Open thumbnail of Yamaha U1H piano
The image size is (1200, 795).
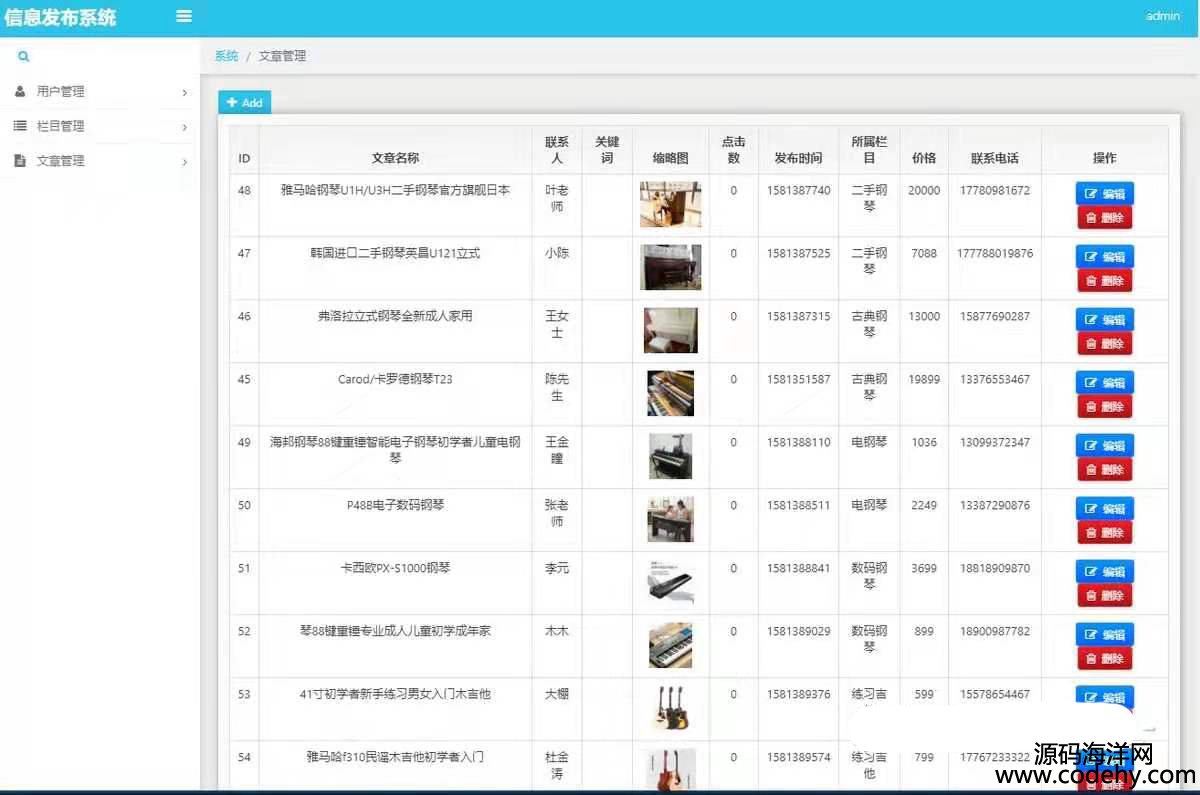(x=670, y=204)
